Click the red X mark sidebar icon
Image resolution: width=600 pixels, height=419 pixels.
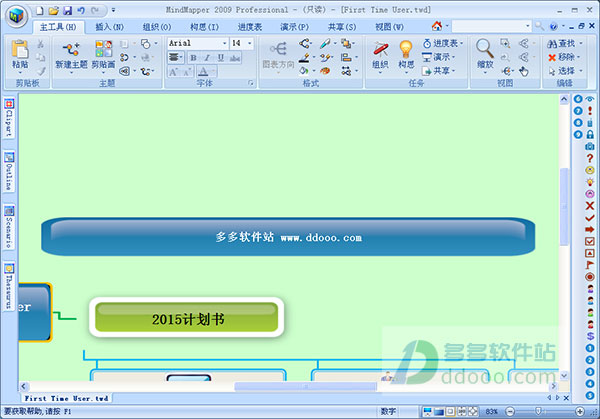click(590, 205)
